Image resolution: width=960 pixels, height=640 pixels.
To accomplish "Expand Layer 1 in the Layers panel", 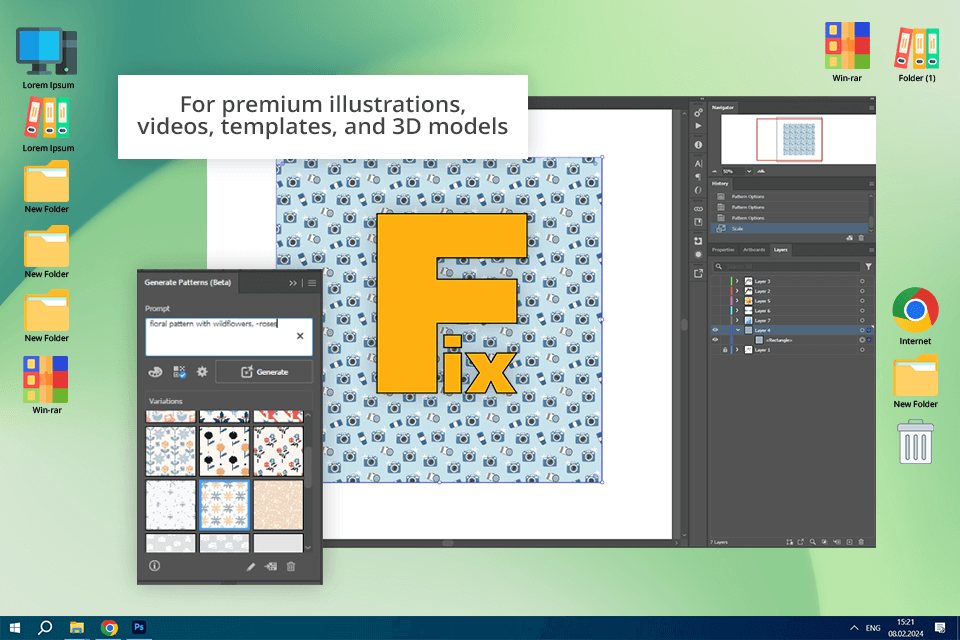I will point(737,350).
